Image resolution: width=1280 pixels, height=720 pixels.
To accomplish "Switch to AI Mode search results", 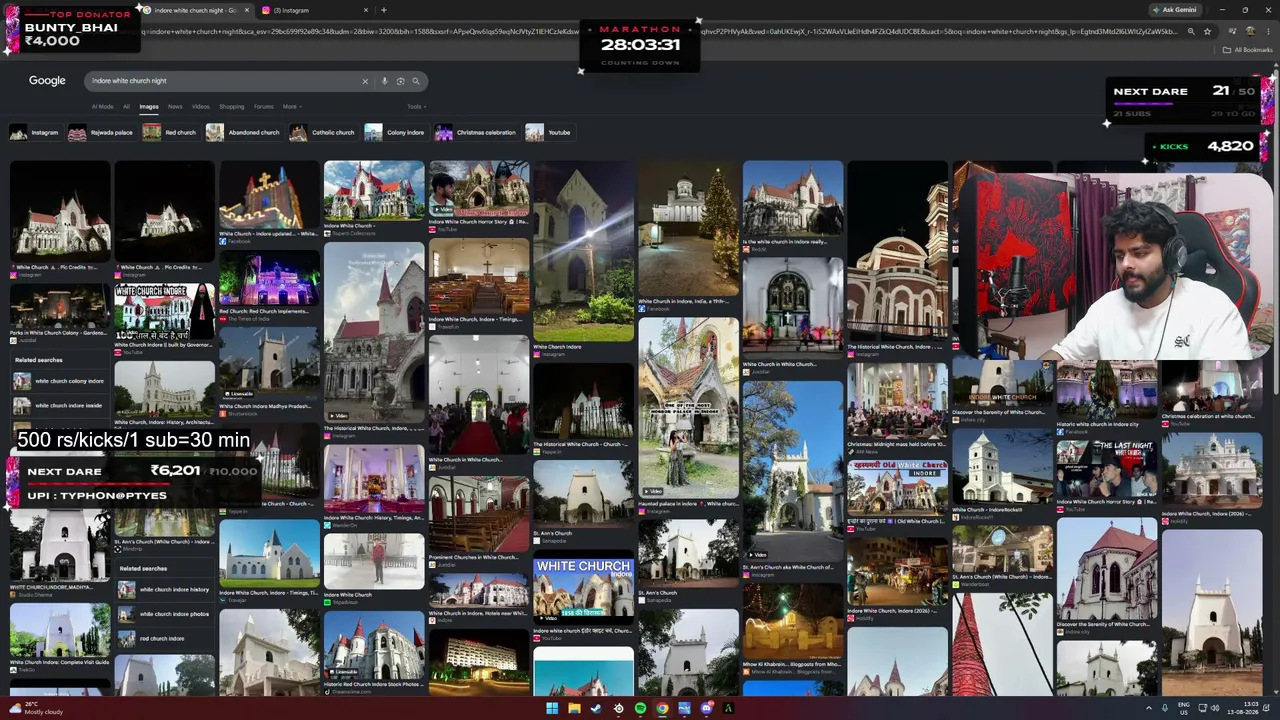I will click(103, 106).
